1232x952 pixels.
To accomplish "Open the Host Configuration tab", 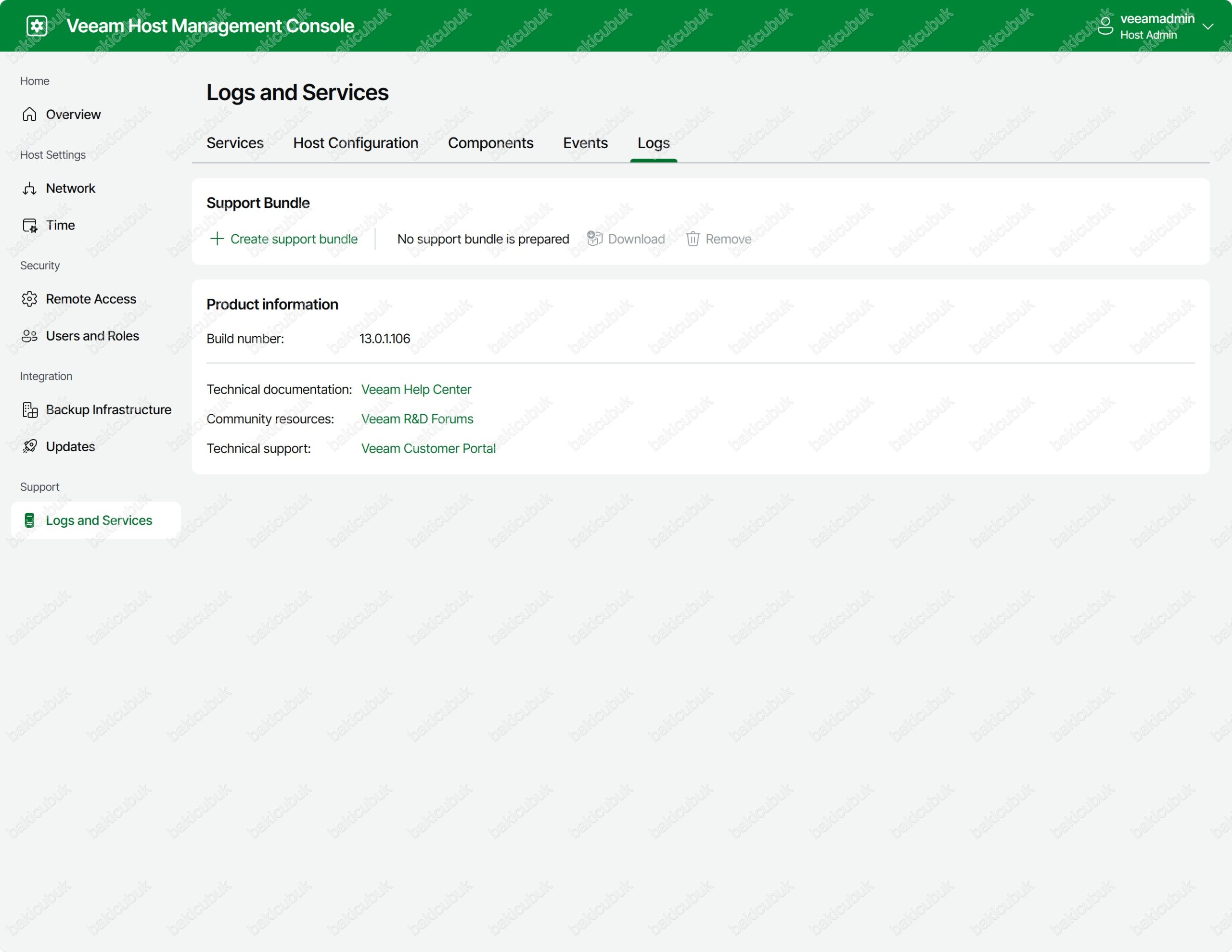I will (x=355, y=143).
